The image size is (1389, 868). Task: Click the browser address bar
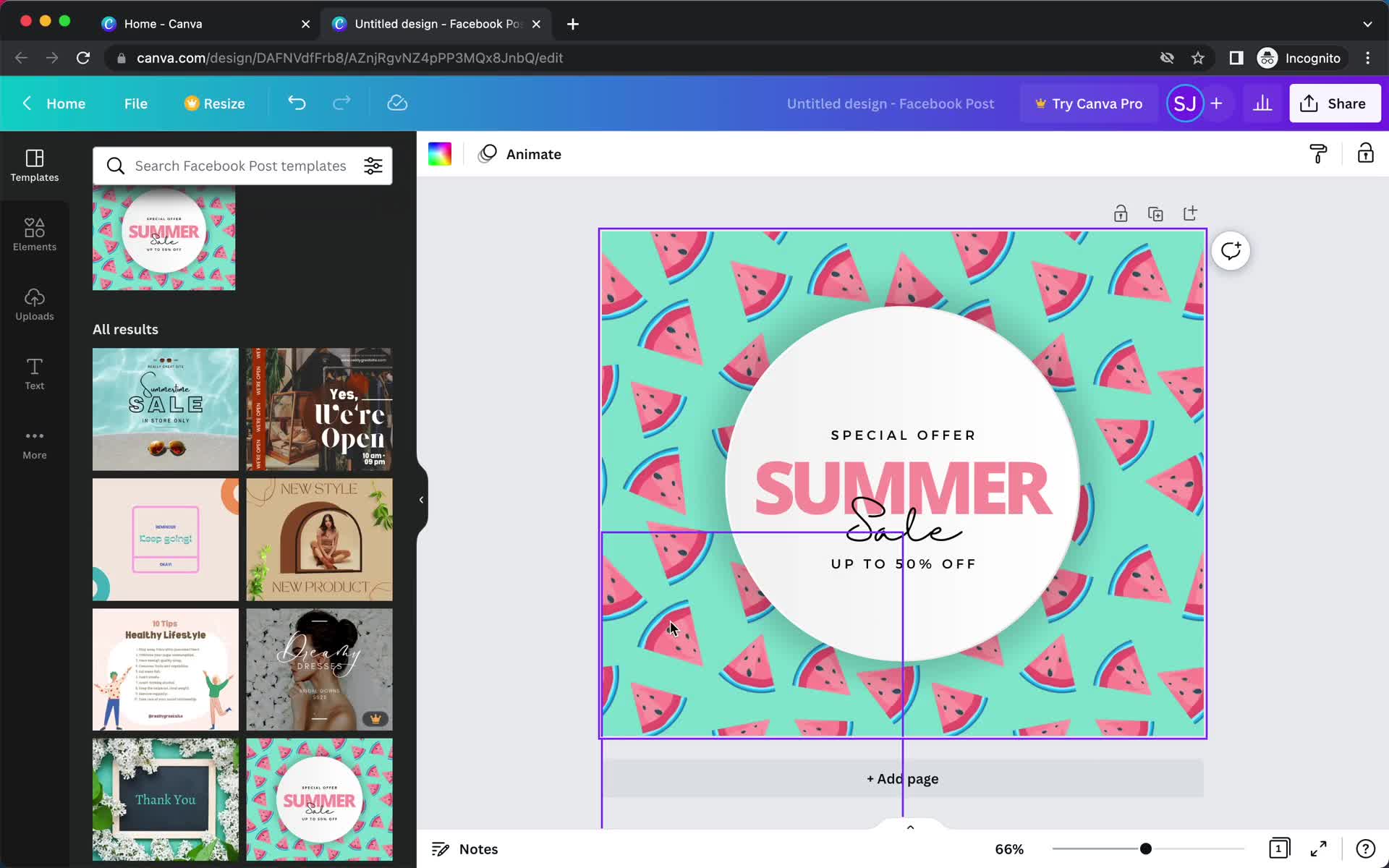(637, 58)
